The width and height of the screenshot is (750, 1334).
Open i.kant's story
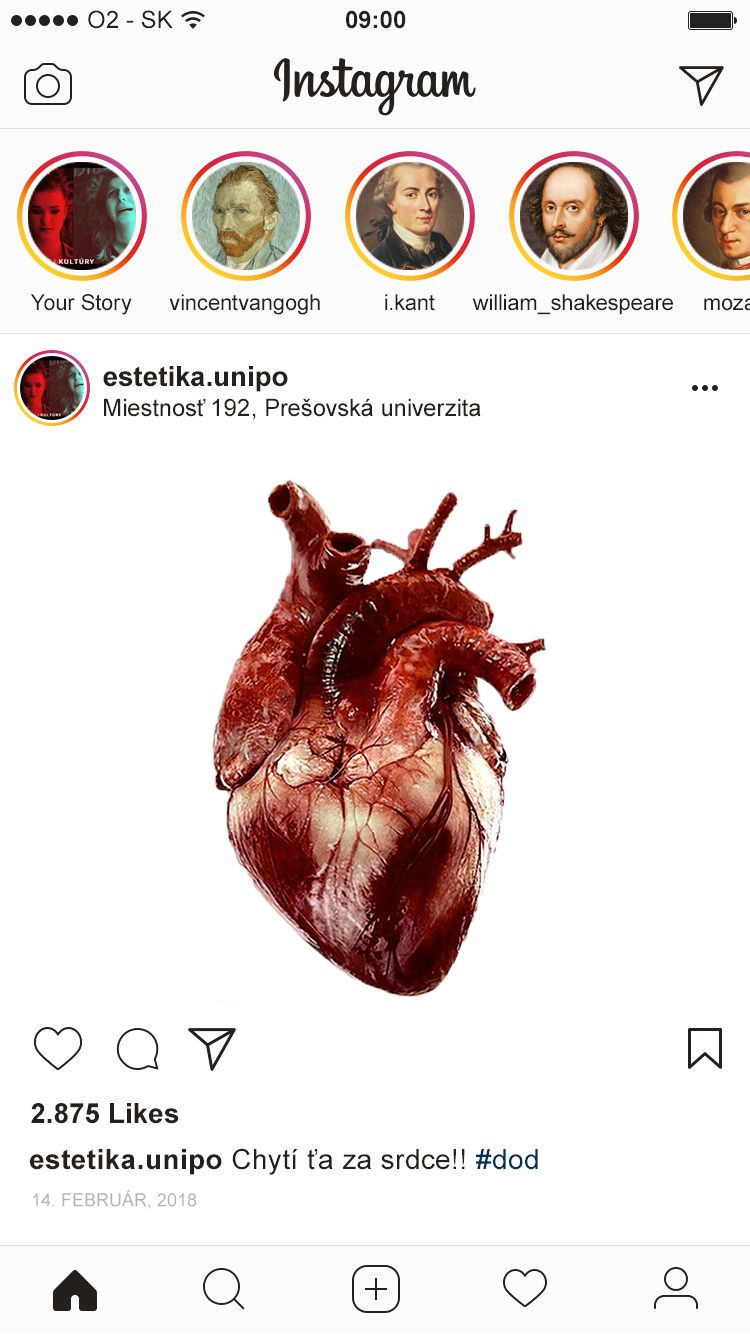point(410,216)
